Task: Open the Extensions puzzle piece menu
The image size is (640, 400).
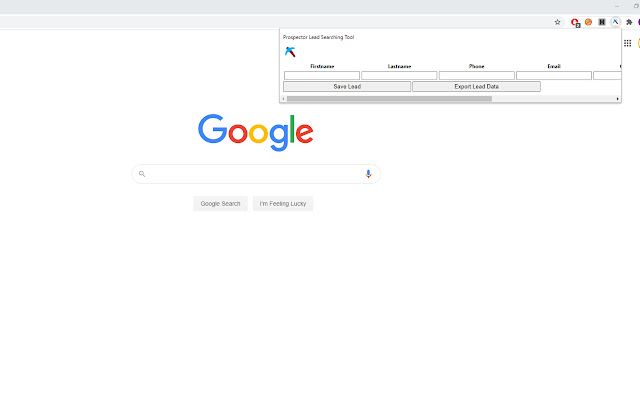Action: tap(629, 22)
